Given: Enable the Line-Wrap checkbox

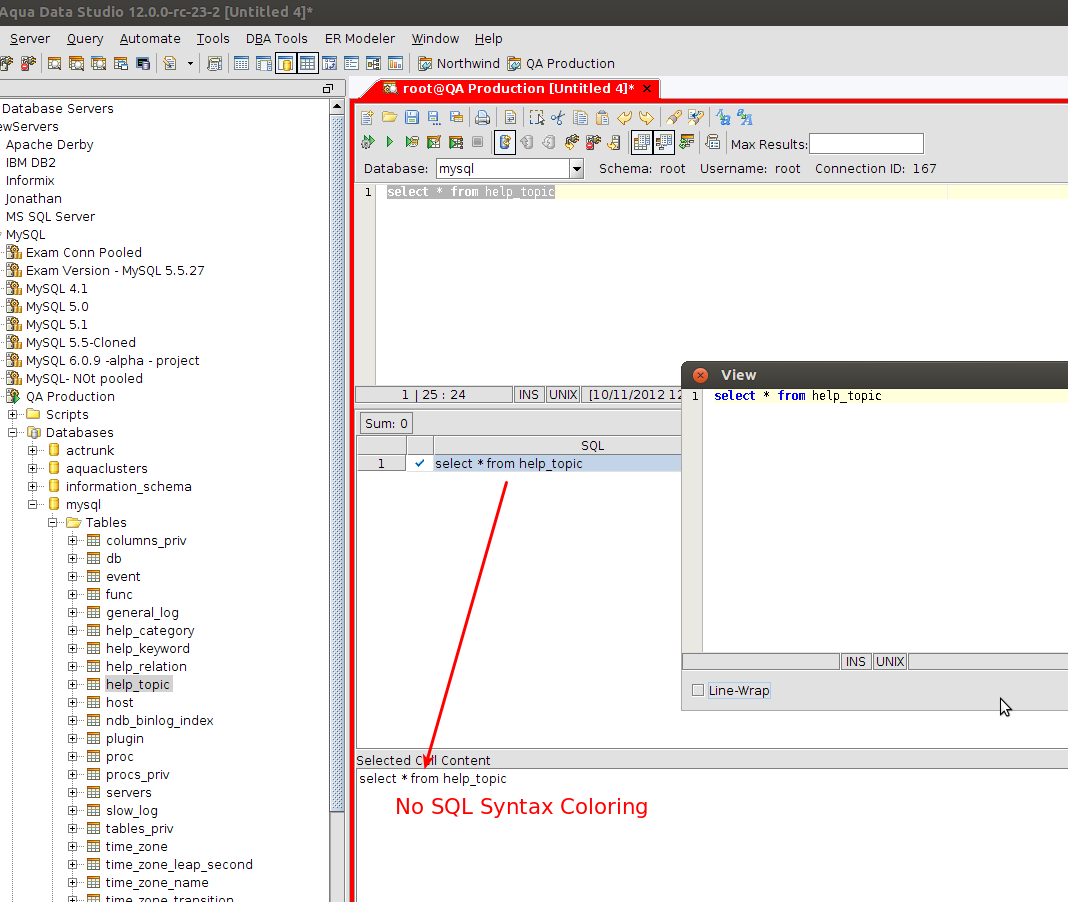Looking at the screenshot, I should pyautogui.click(x=697, y=690).
